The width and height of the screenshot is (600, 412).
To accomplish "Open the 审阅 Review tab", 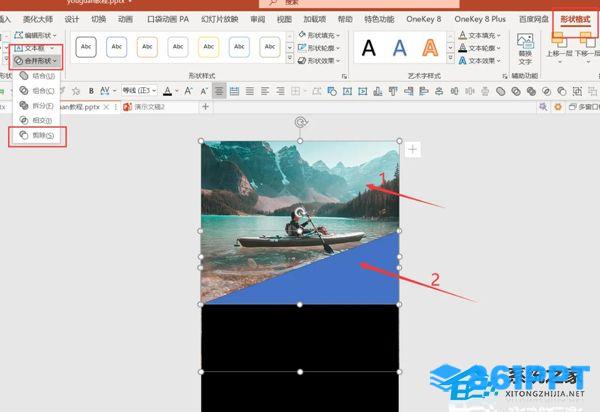I will point(258,19).
